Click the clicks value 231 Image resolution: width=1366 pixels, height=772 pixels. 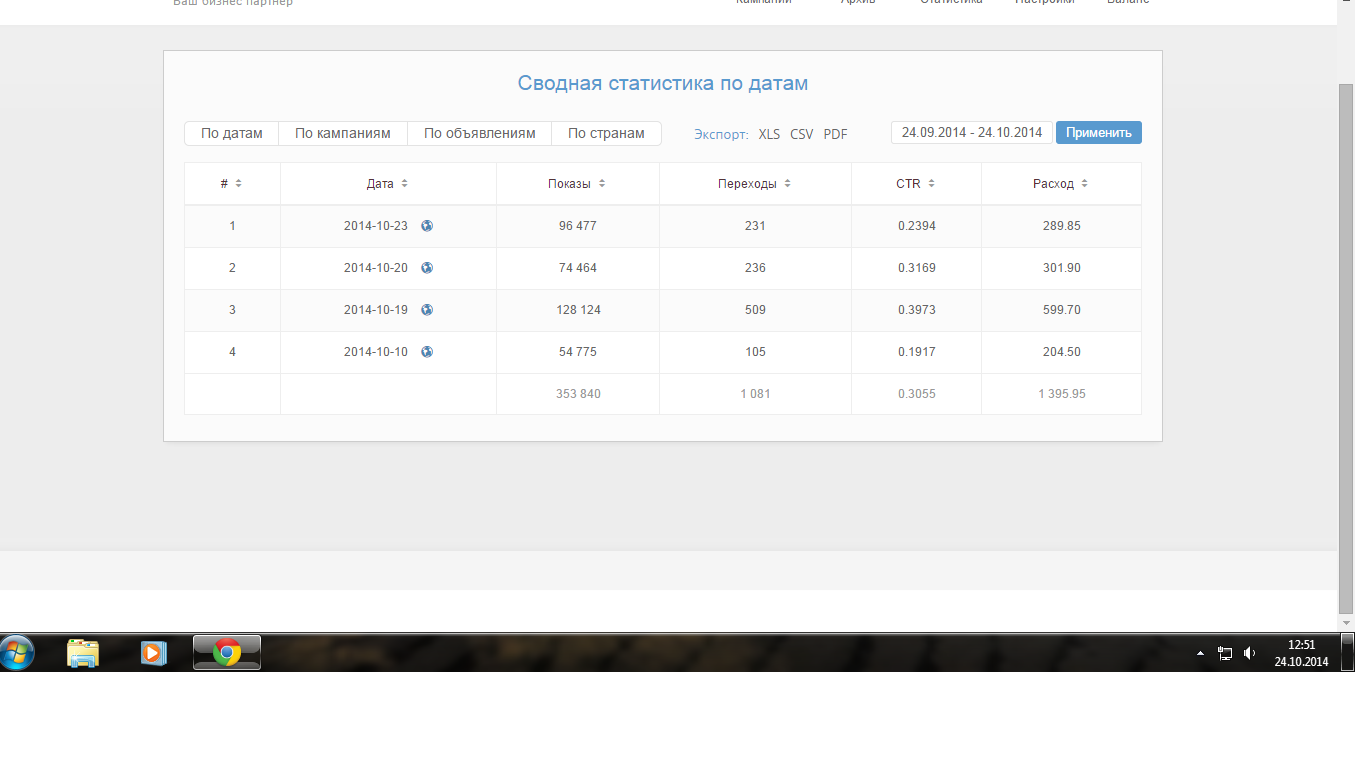(755, 226)
